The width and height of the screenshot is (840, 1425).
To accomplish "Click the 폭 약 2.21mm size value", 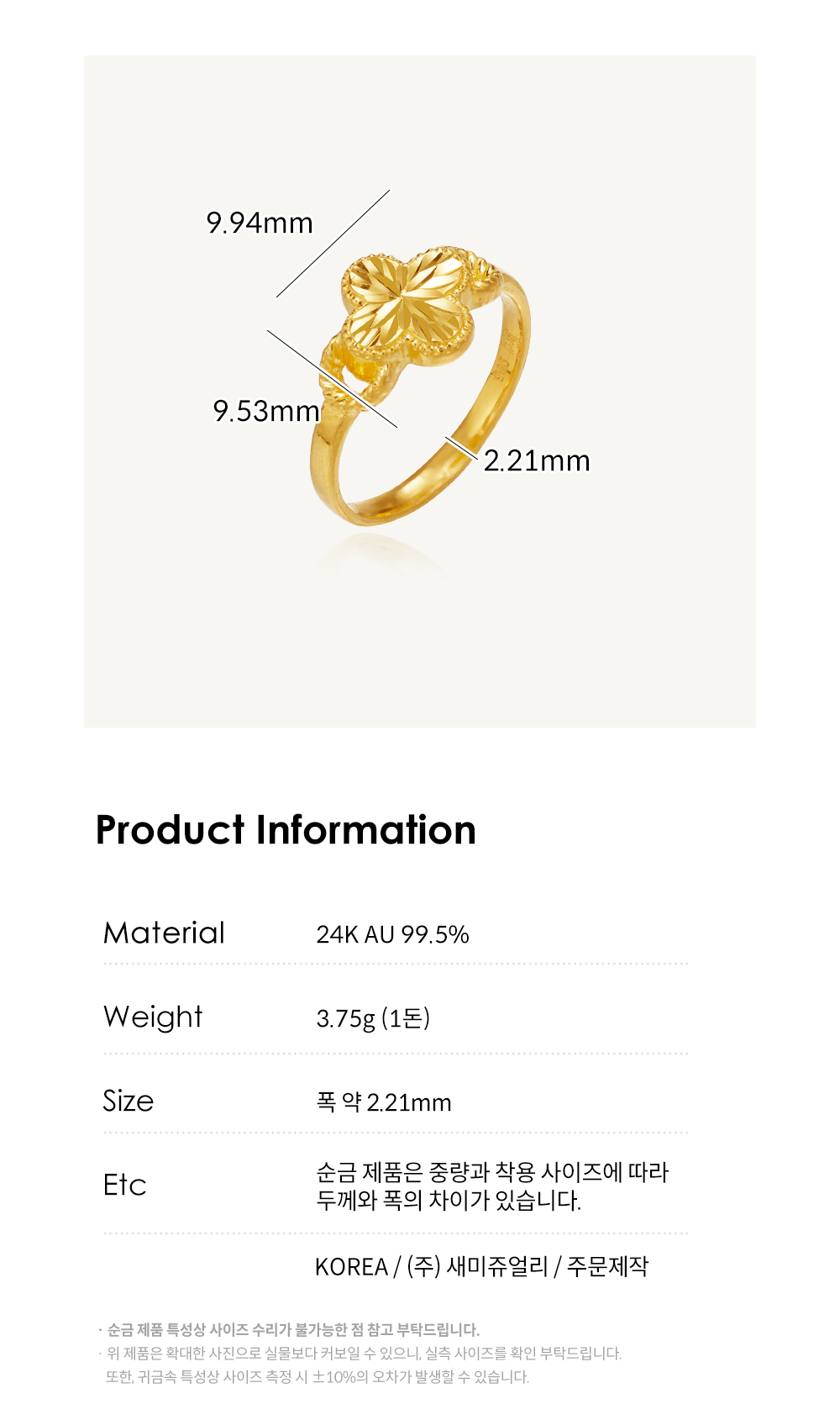I will tap(384, 1102).
